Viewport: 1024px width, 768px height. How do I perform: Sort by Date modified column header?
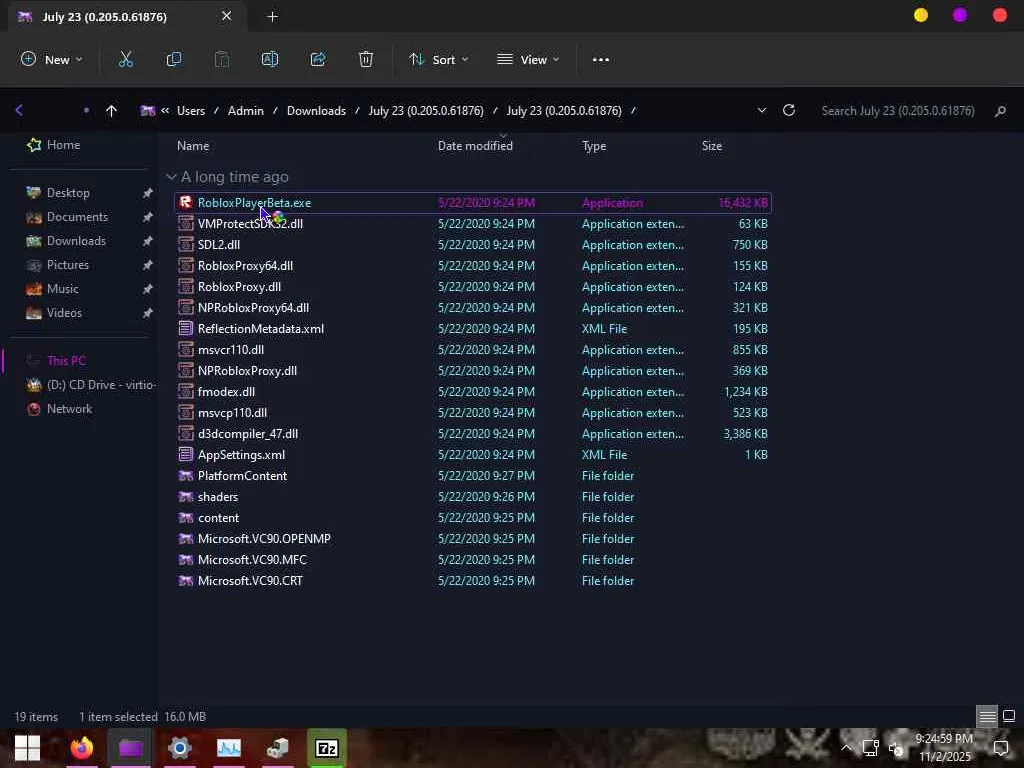[475, 146]
